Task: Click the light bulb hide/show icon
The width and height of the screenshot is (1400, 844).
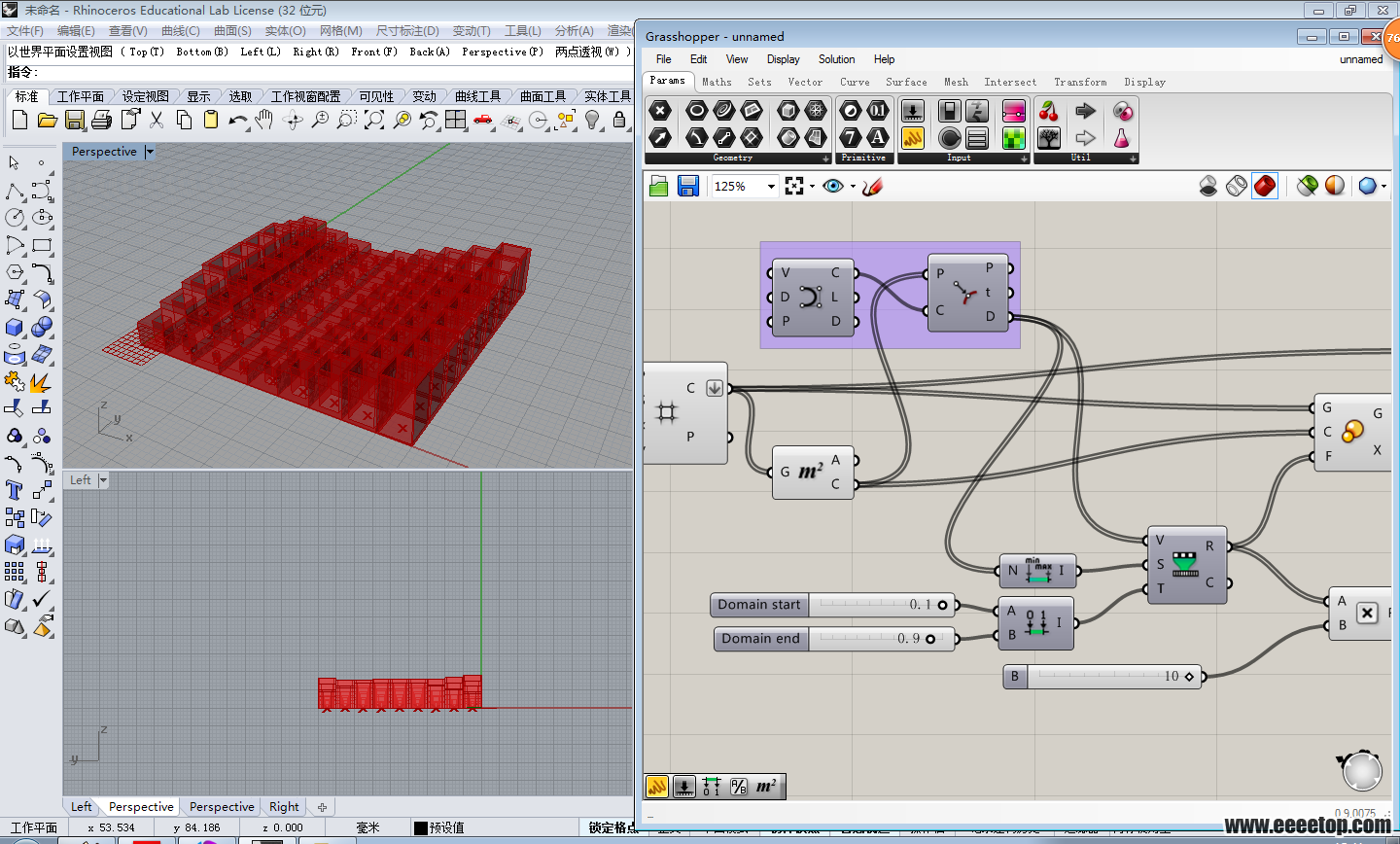Action: coord(592,120)
